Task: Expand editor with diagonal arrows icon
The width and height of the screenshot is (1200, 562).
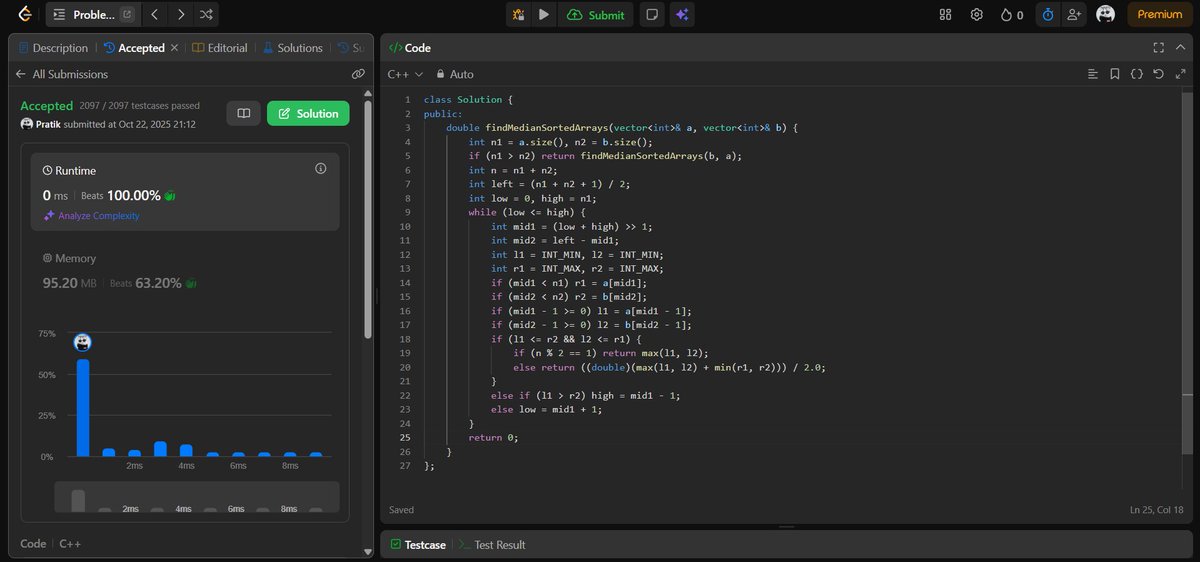Action: (1180, 74)
